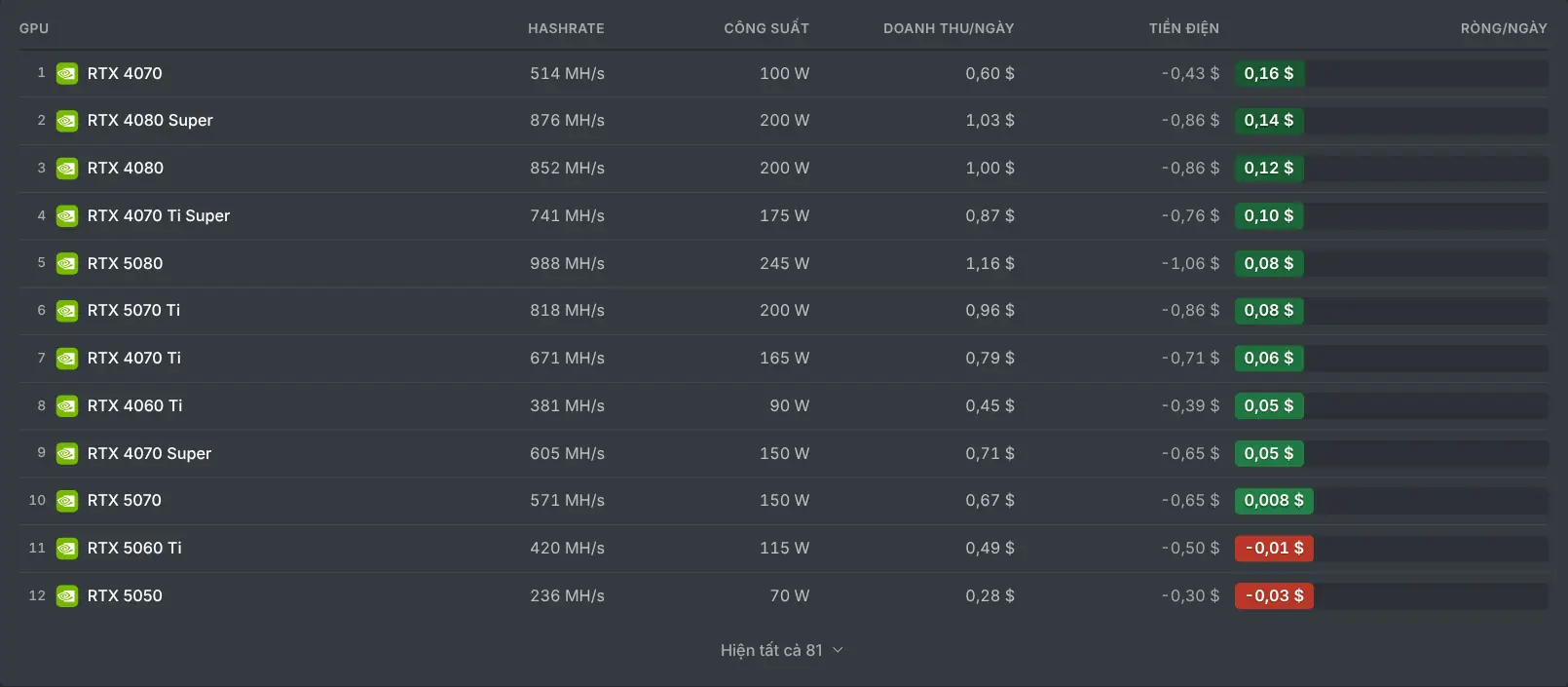Image resolution: width=1568 pixels, height=687 pixels.
Task: Click the Nvidia logo next to RTX 5070
Action: click(66, 501)
